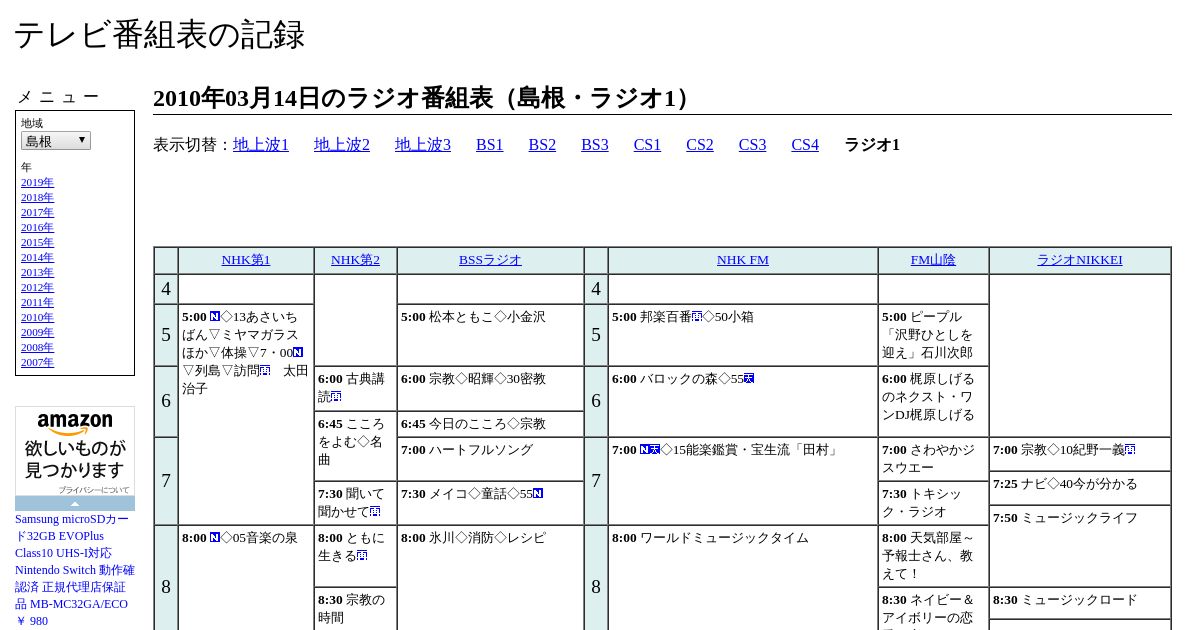
Task: Open the 2016年 archive link
Action: click(x=37, y=228)
